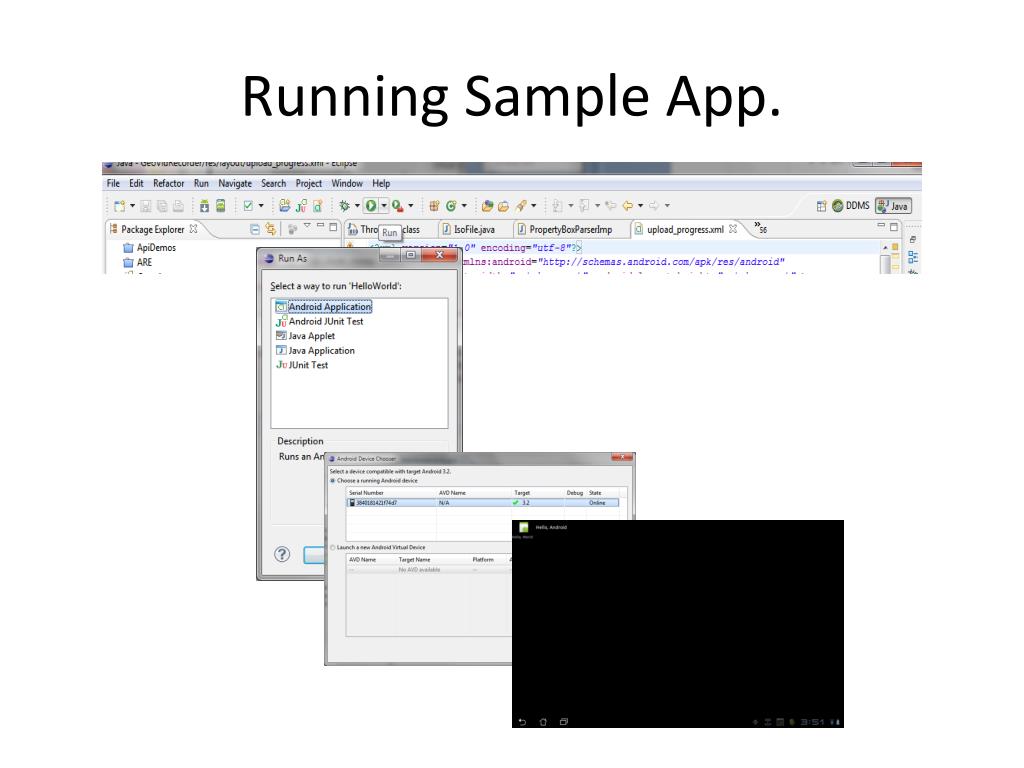
Task: Open the Refactor menu
Action: pos(168,184)
